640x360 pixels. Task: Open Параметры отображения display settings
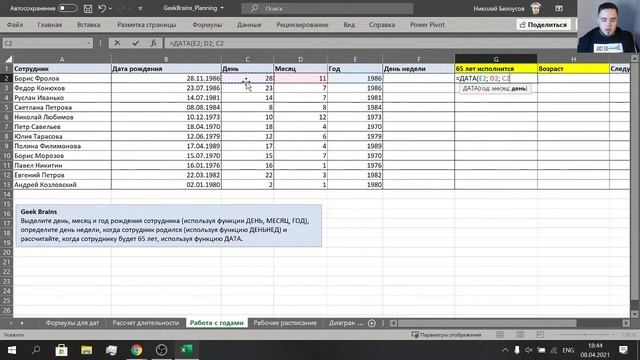pyautogui.click(x=446, y=335)
